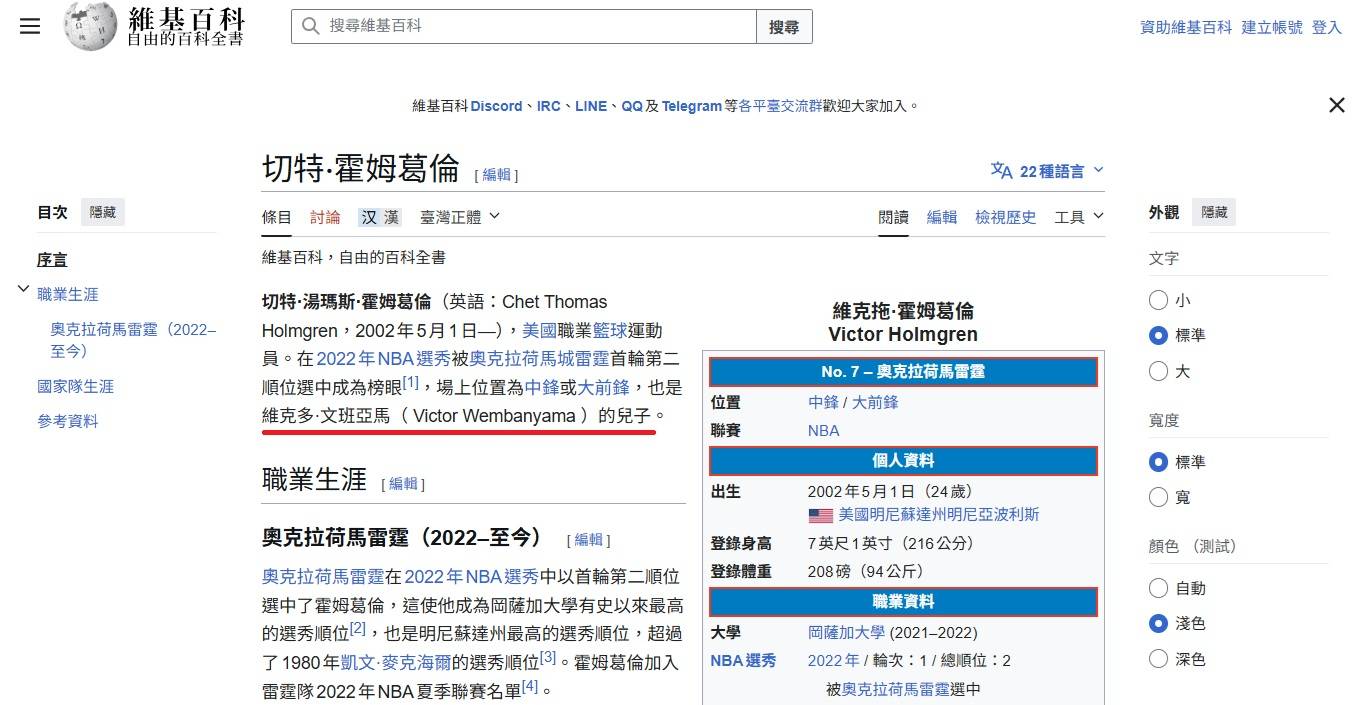Screen dimensions: 1355x705
Task: Click footnote reference [4]
Action: point(530,685)
